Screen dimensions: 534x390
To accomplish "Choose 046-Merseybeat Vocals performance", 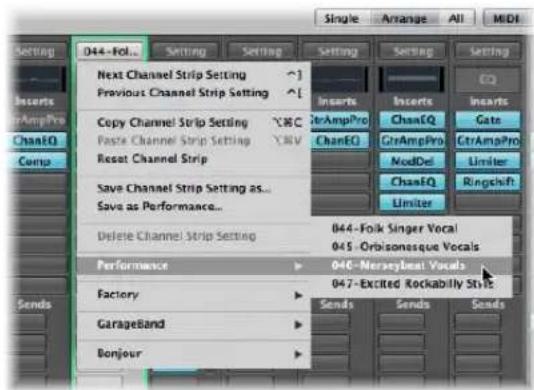I will [411, 265].
